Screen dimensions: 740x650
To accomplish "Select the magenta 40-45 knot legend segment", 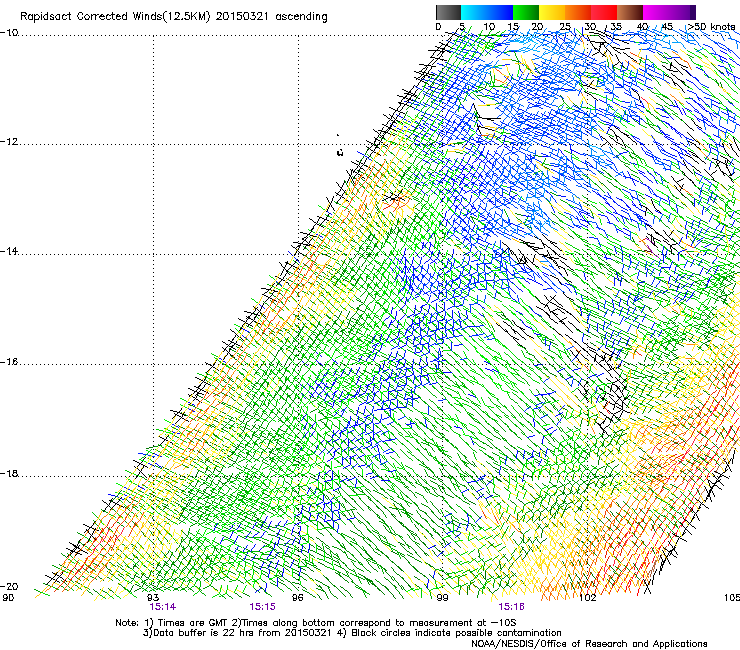I will pos(656,12).
